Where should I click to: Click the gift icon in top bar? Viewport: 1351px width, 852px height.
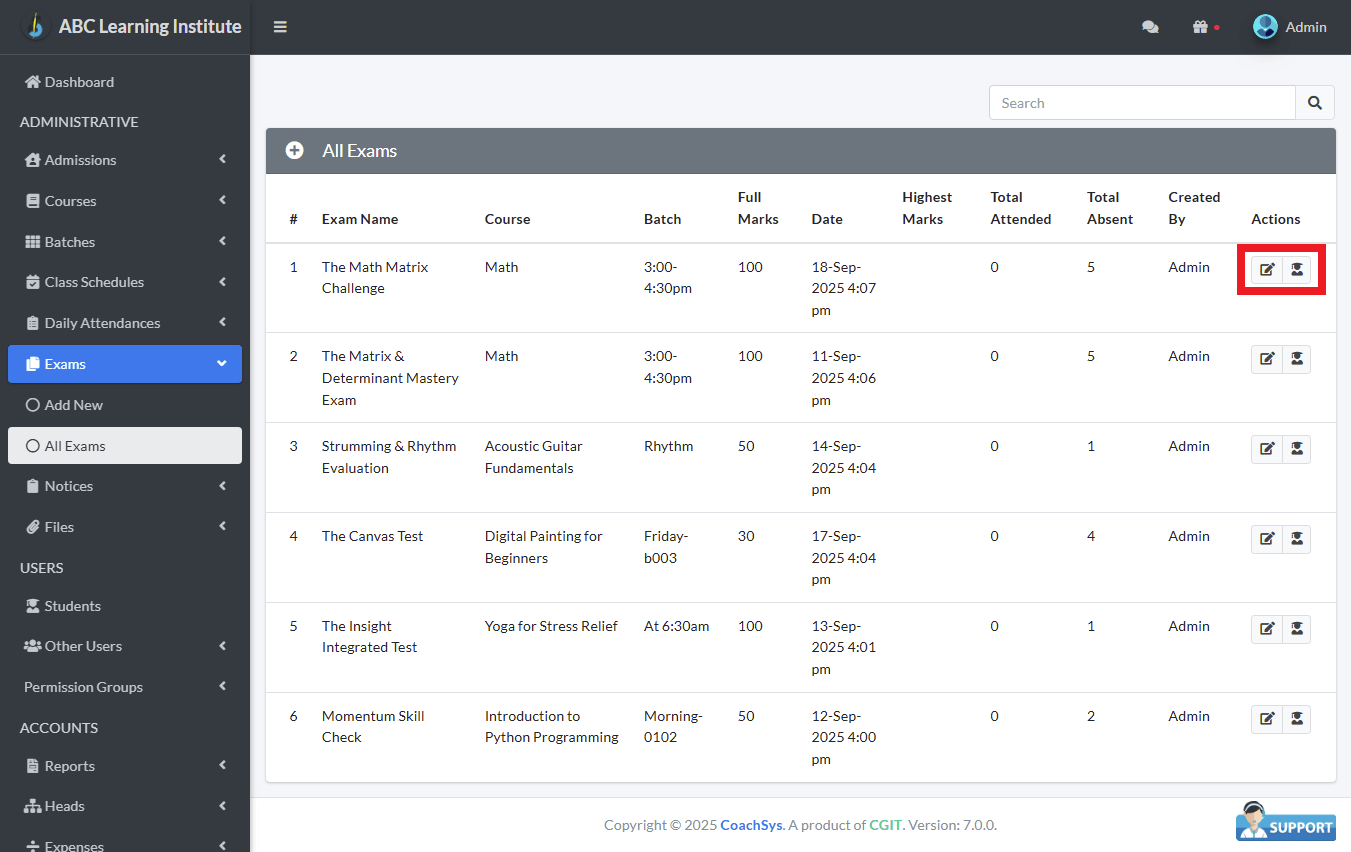(x=1201, y=27)
